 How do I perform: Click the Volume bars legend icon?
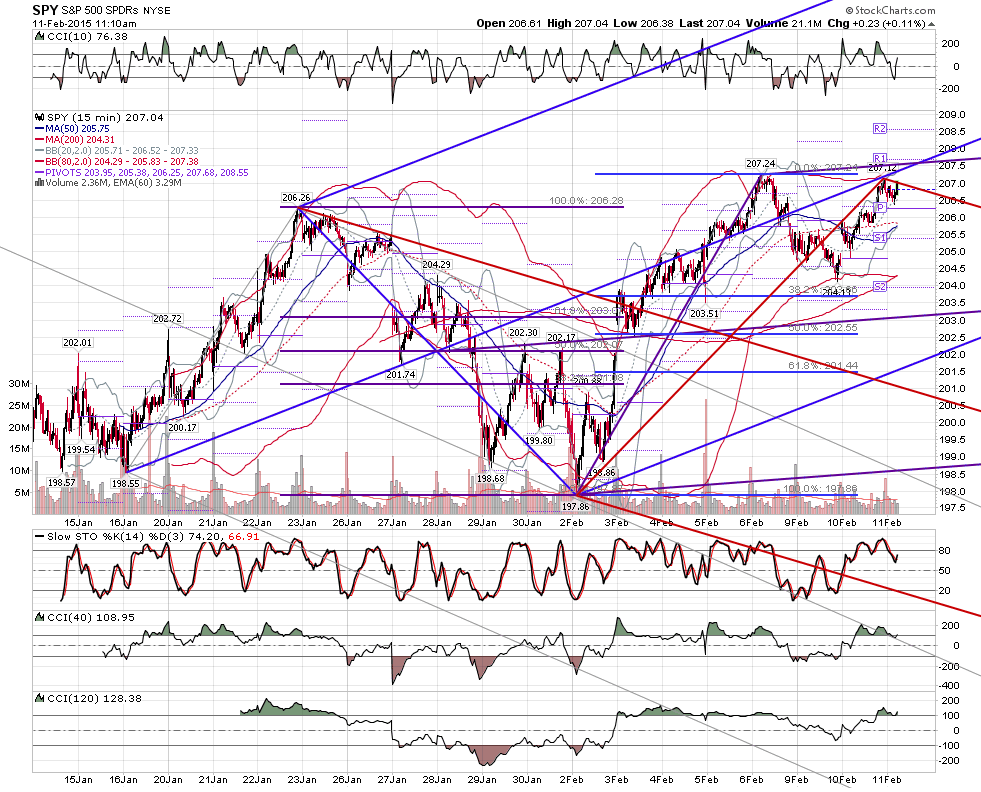pyautogui.click(x=39, y=183)
